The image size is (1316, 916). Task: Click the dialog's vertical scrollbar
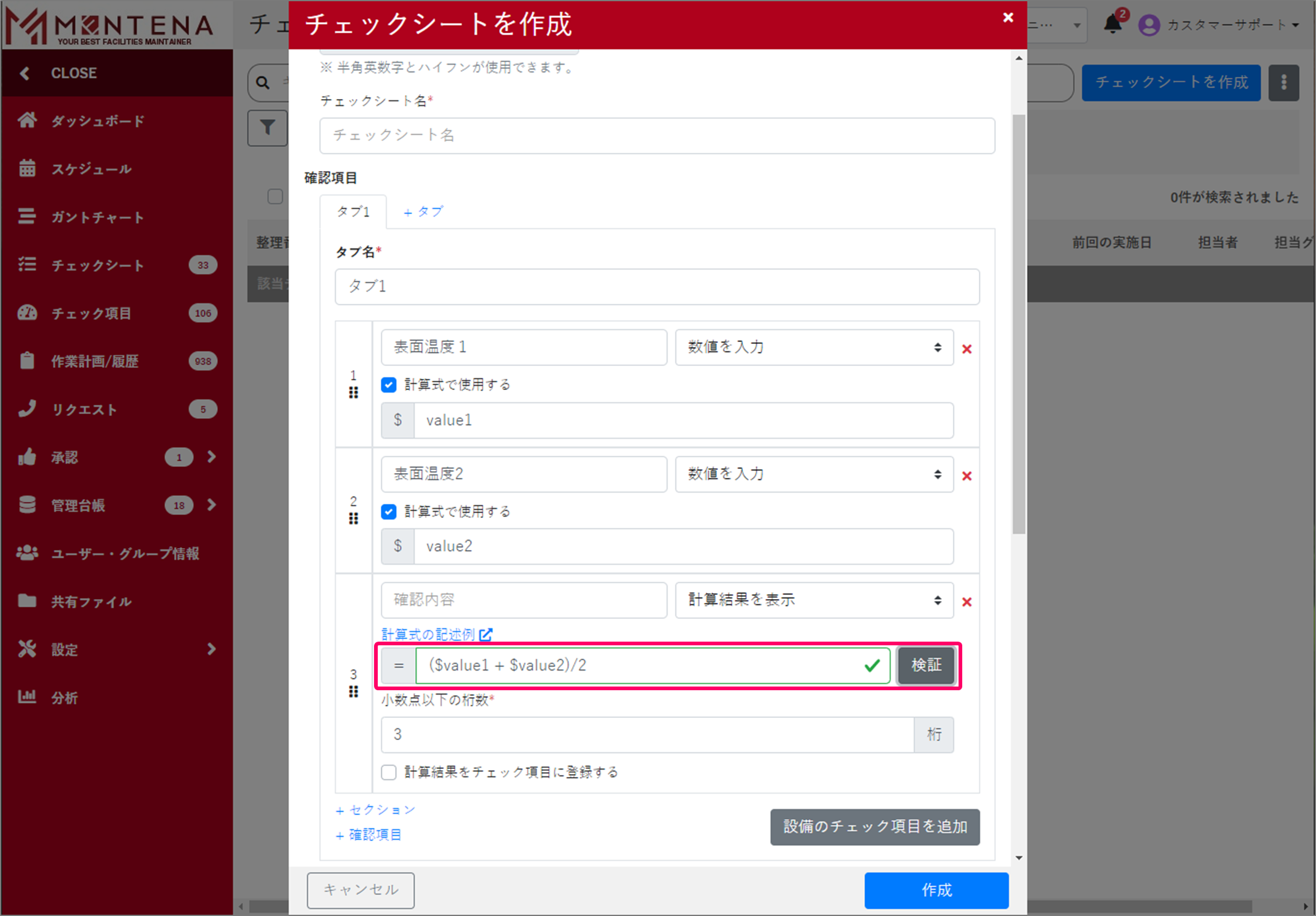(x=1019, y=323)
